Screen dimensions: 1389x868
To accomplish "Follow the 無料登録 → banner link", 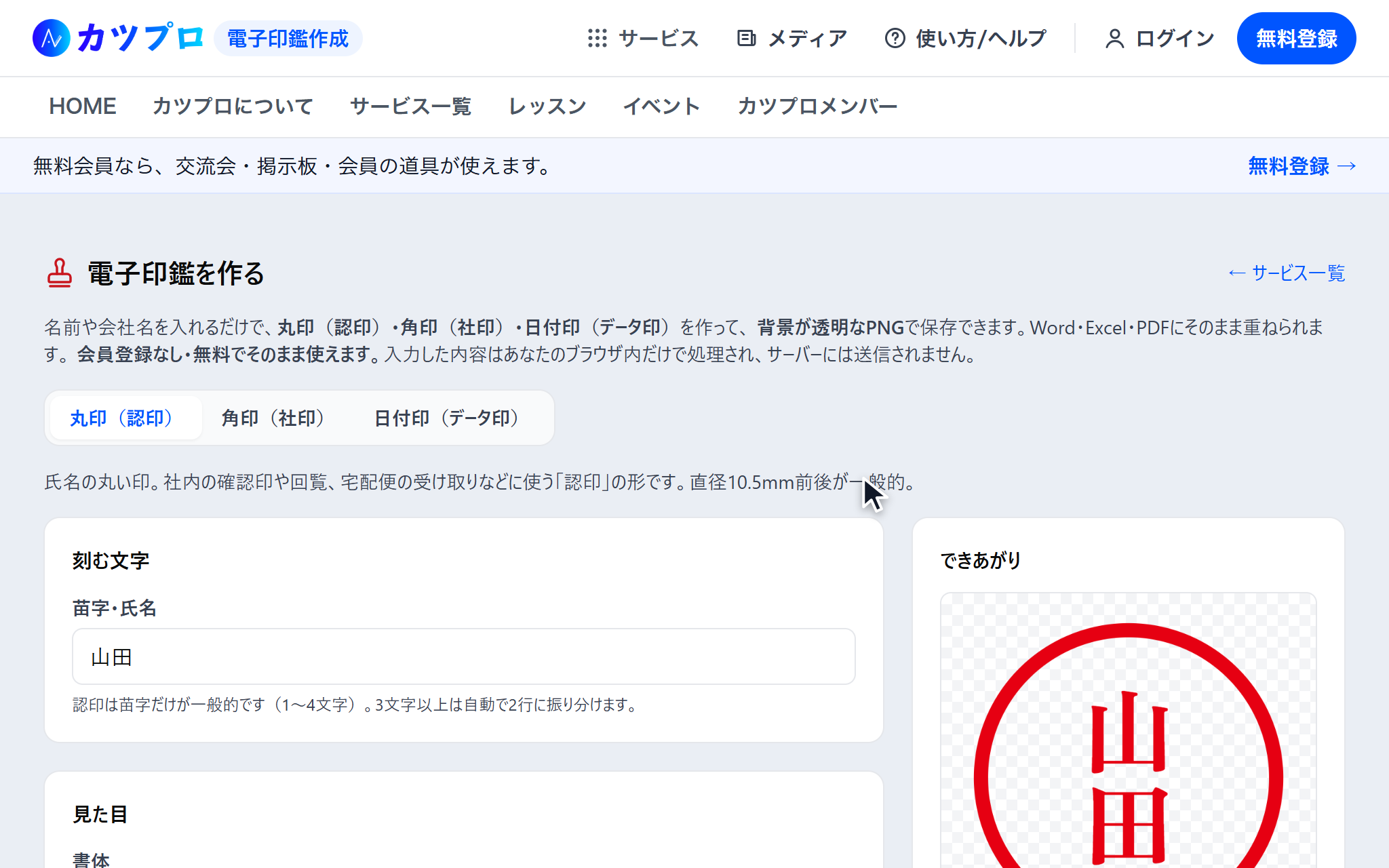I will coord(1302,166).
